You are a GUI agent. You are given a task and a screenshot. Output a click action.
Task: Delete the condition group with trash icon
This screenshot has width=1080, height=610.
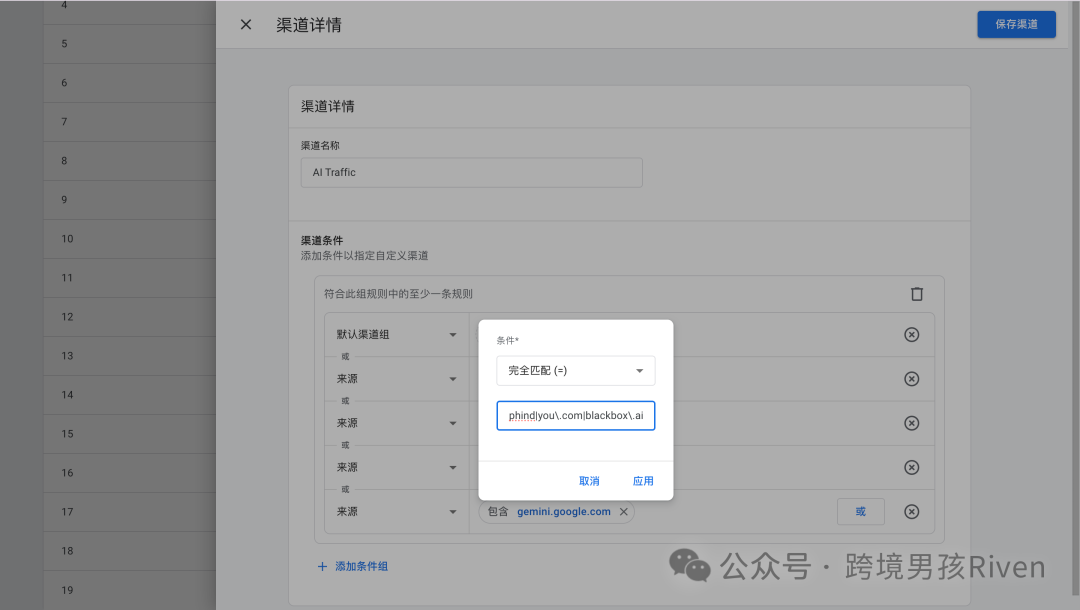(x=917, y=294)
